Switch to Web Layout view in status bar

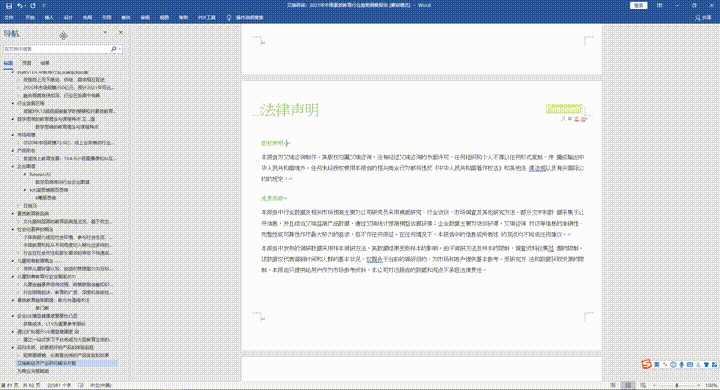pyautogui.click(x=643, y=385)
